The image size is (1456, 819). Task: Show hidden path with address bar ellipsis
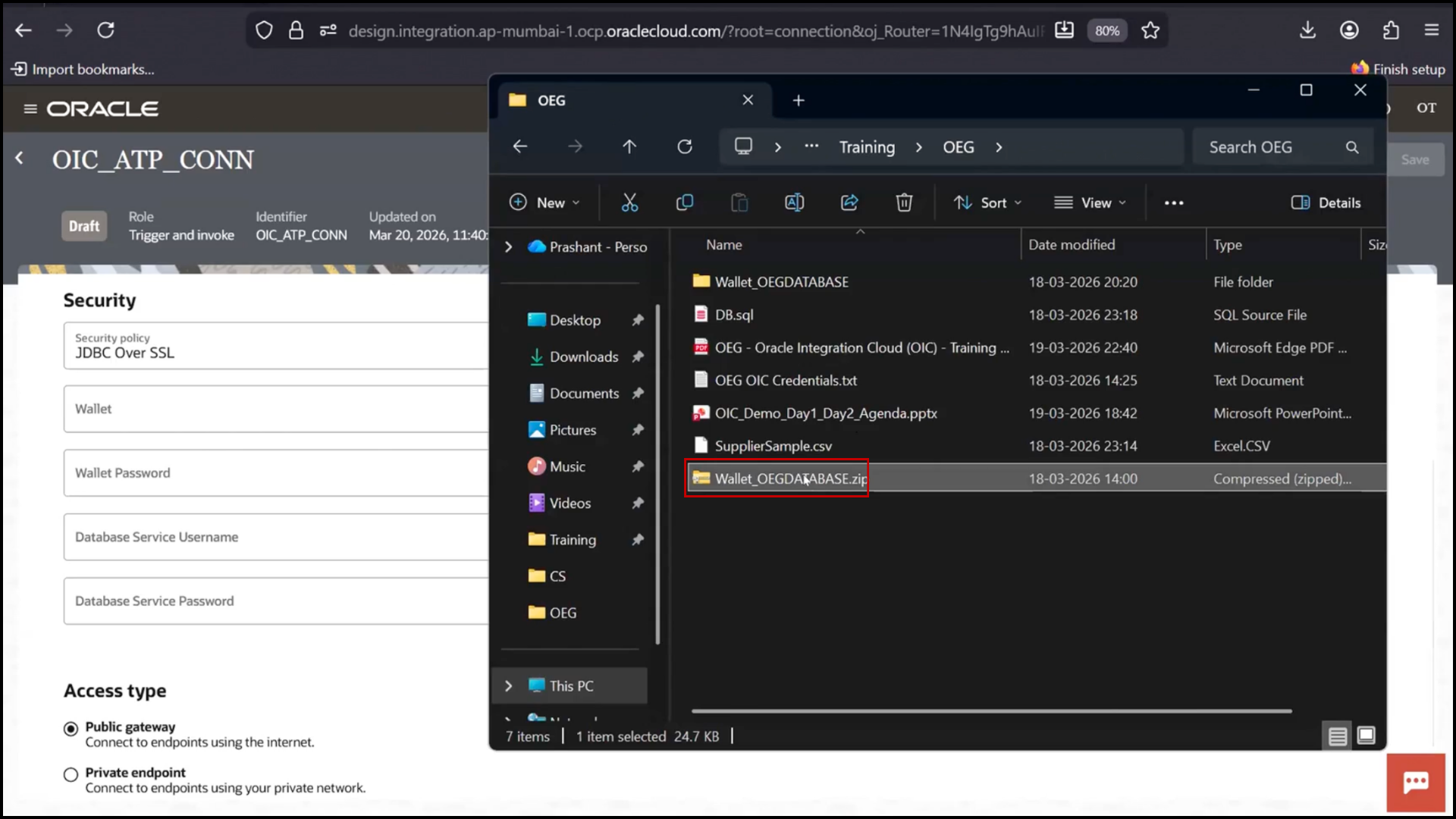pos(811,146)
